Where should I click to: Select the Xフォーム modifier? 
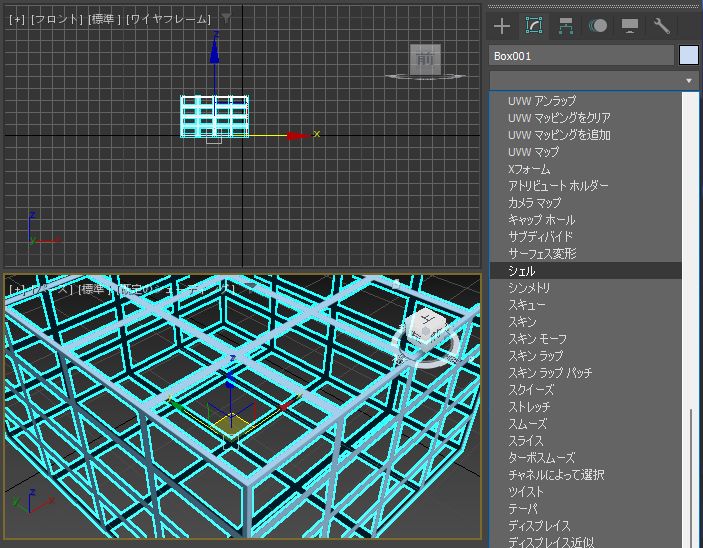coord(529,169)
